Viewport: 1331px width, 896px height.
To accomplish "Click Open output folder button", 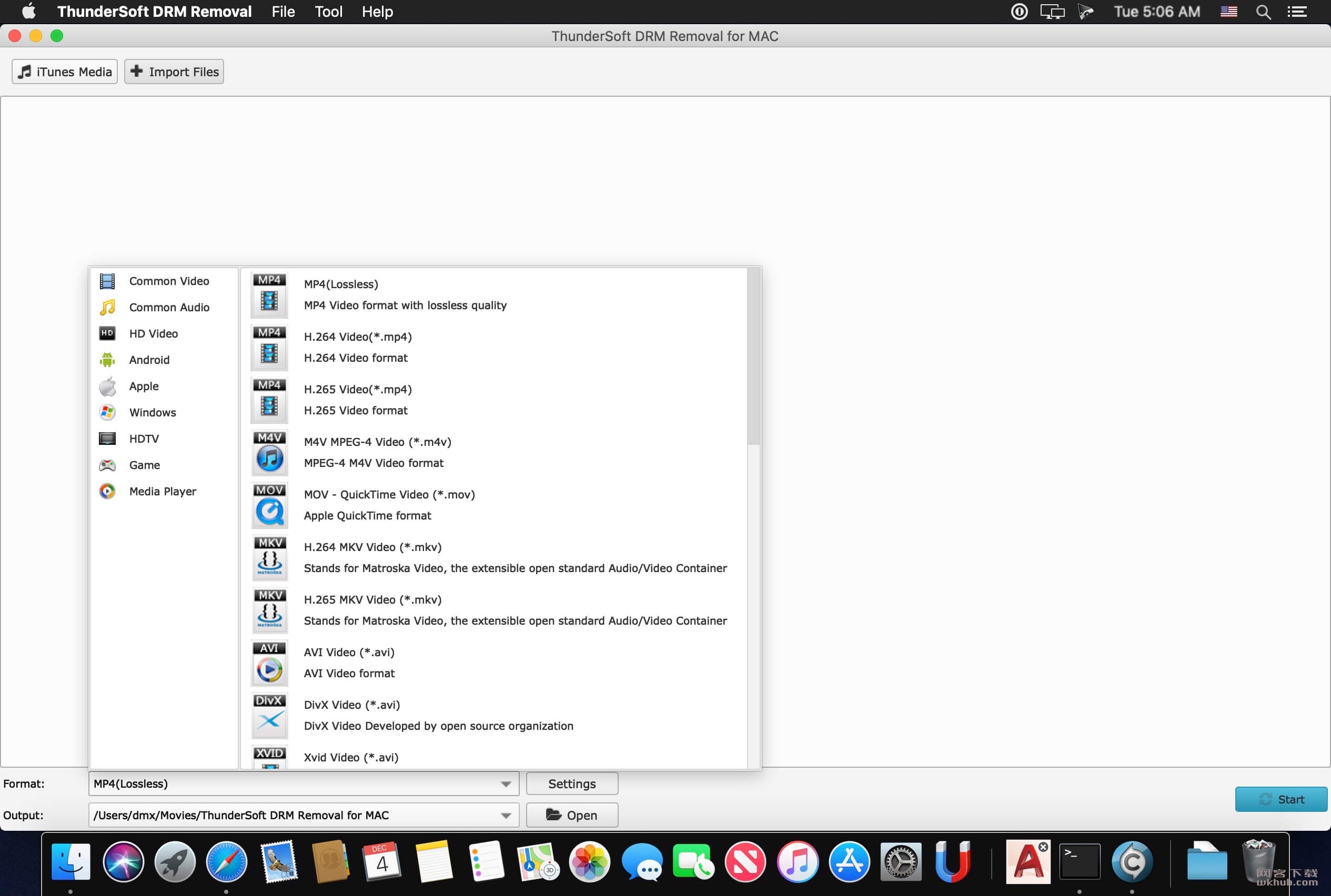I will (x=572, y=816).
